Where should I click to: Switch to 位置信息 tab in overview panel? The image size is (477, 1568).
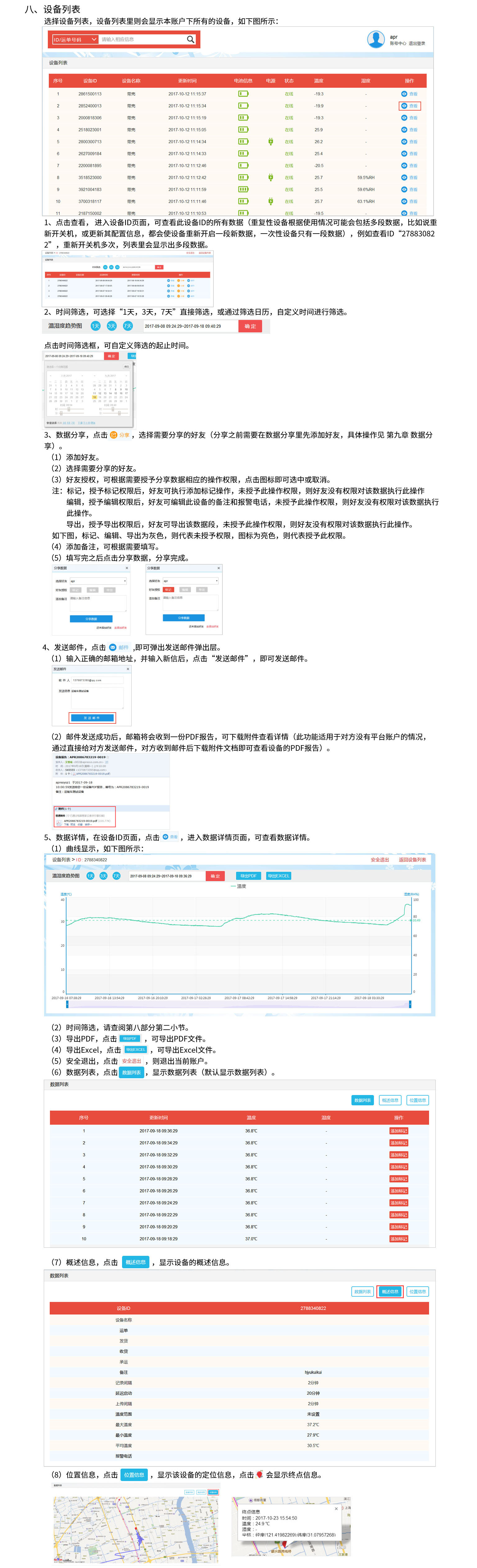coord(417,1291)
